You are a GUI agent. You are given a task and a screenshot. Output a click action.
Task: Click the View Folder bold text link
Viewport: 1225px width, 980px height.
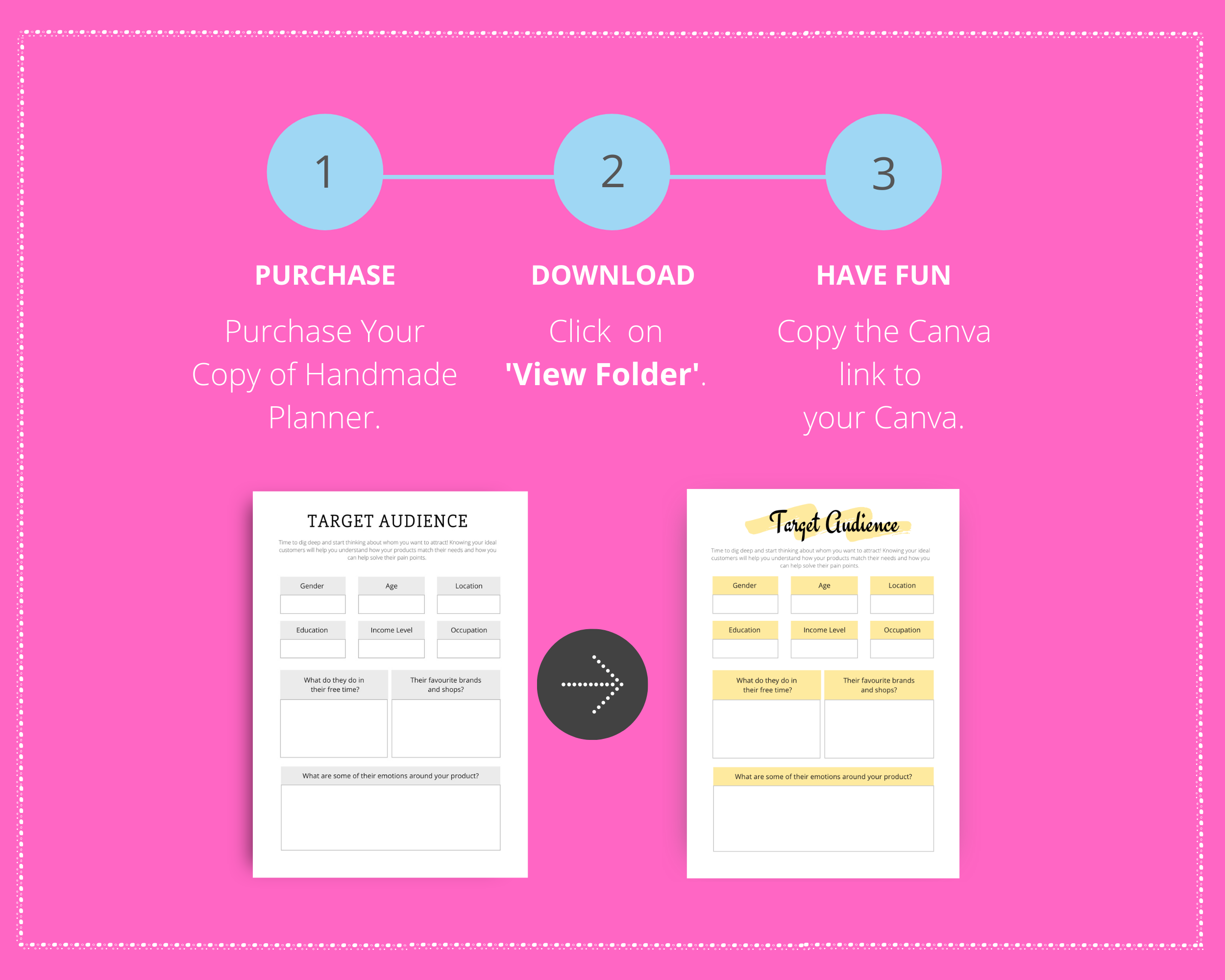tap(612, 389)
